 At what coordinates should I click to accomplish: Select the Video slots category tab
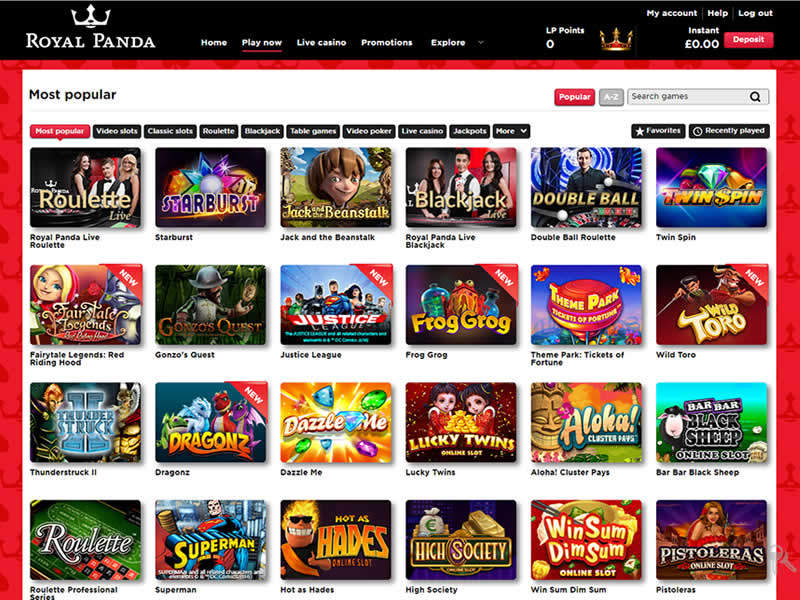tap(117, 131)
